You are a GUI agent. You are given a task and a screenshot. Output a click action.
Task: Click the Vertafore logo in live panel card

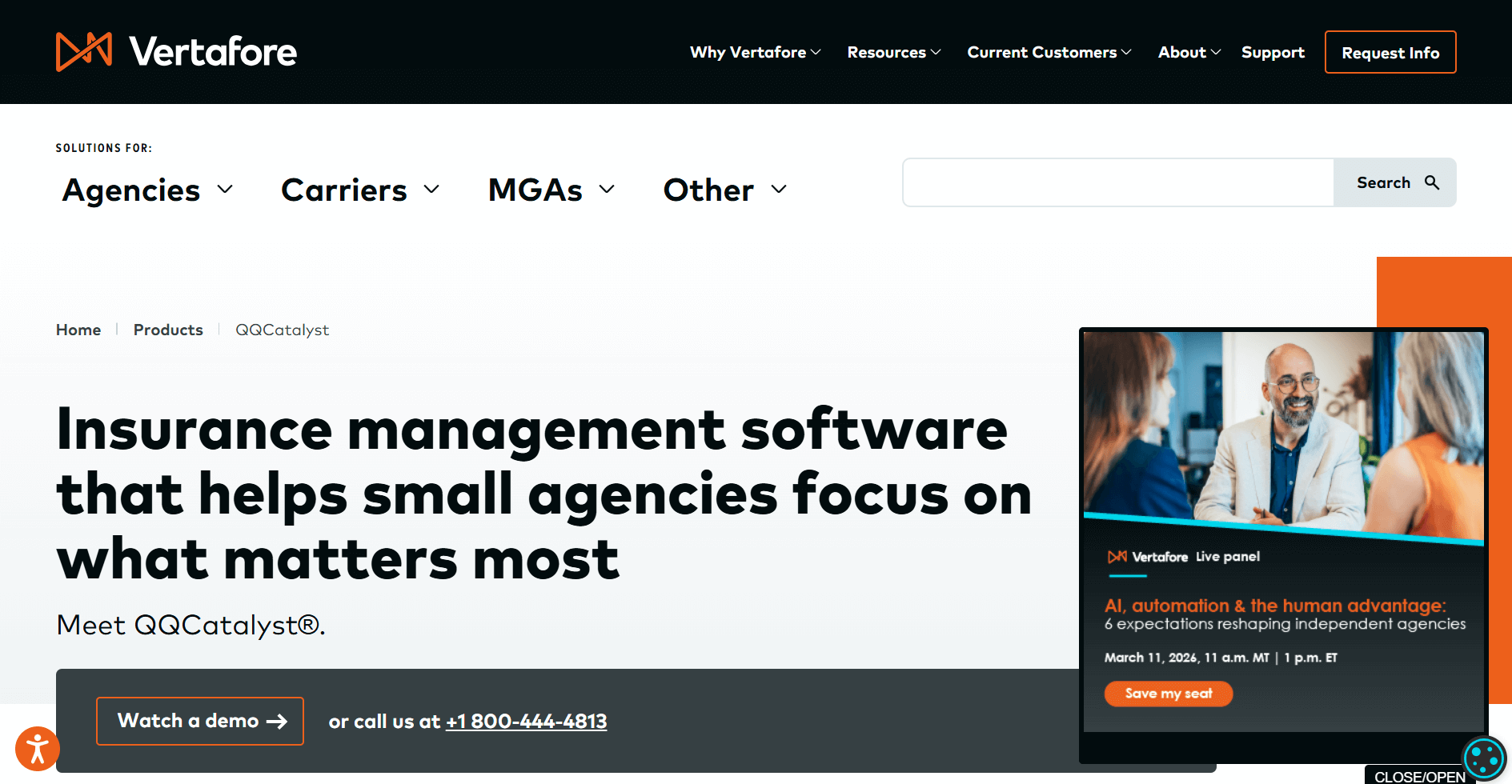point(1148,557)
